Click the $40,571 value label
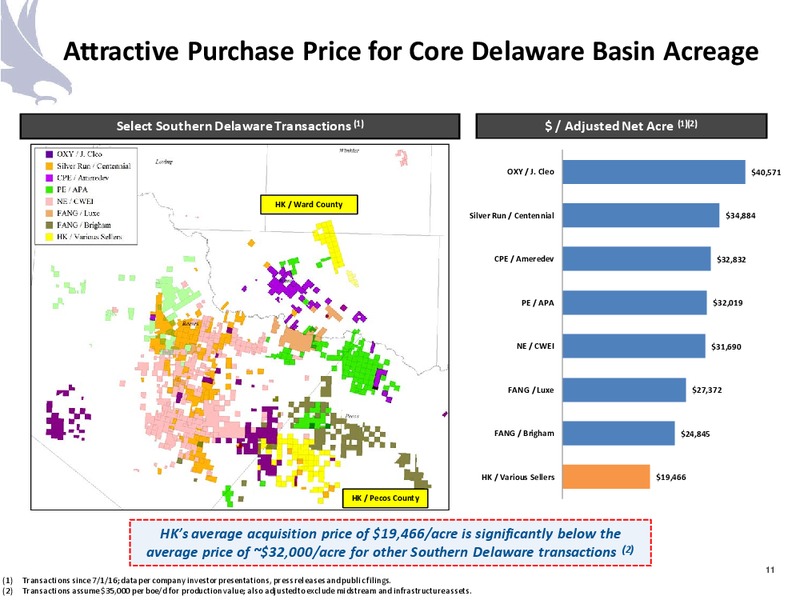Screen dimensions: 800x600 click(766, 172)
